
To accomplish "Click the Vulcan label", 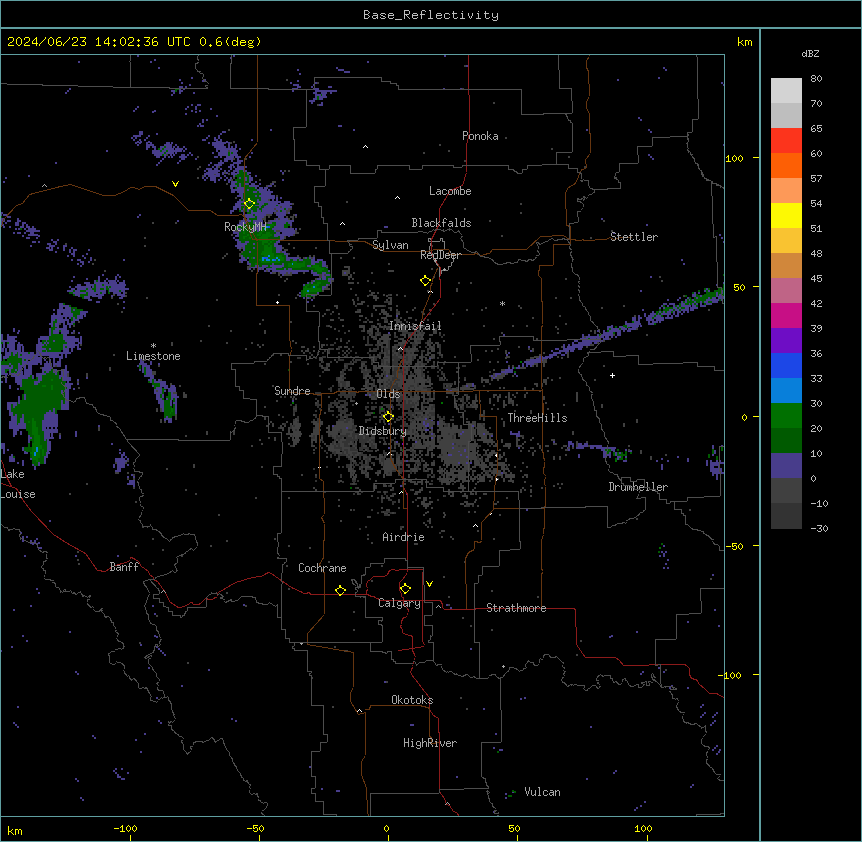I will point(543,792).
